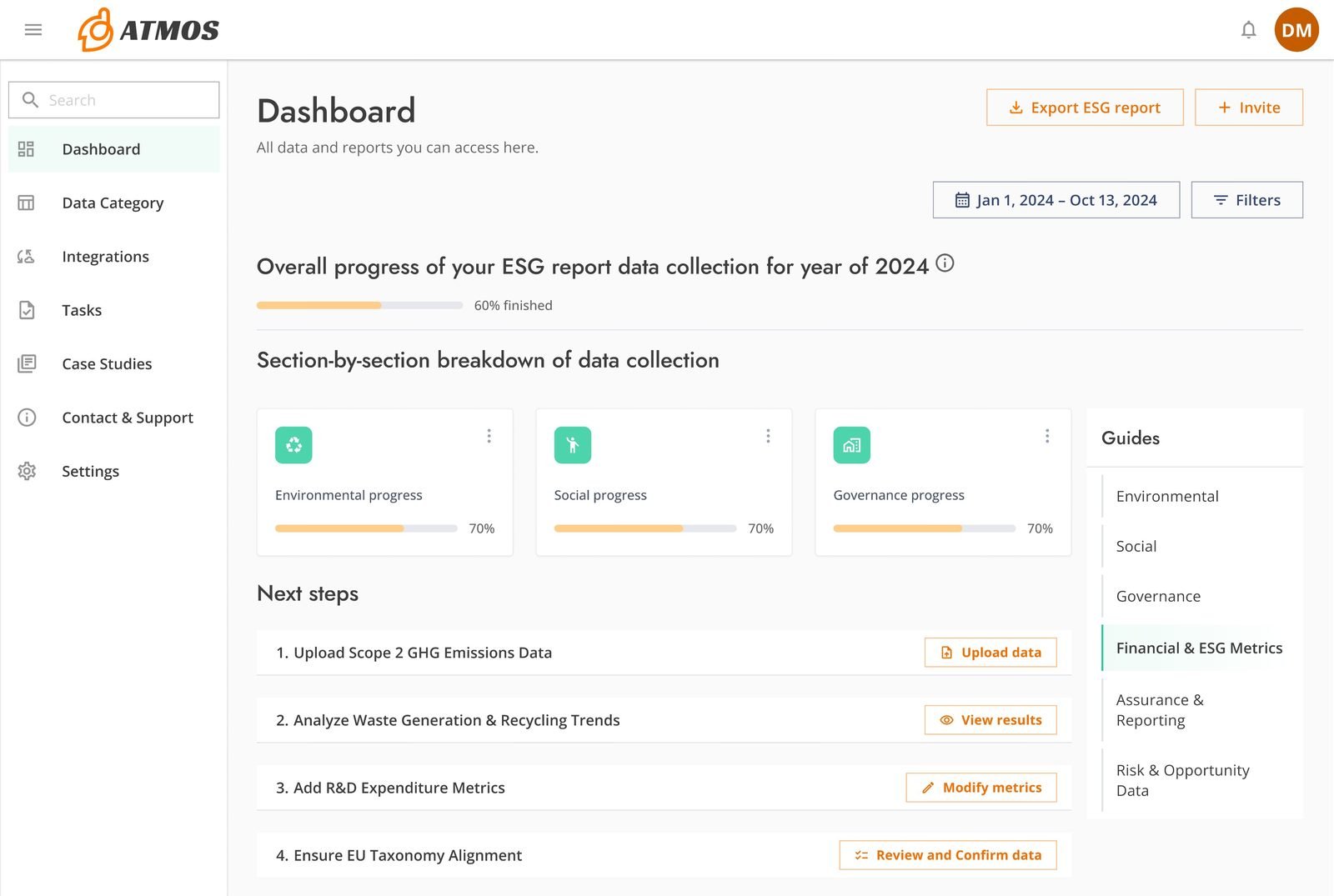1334x896 pixels.
Task: Click the overall 60% progress bar
Action: (359, 306)
